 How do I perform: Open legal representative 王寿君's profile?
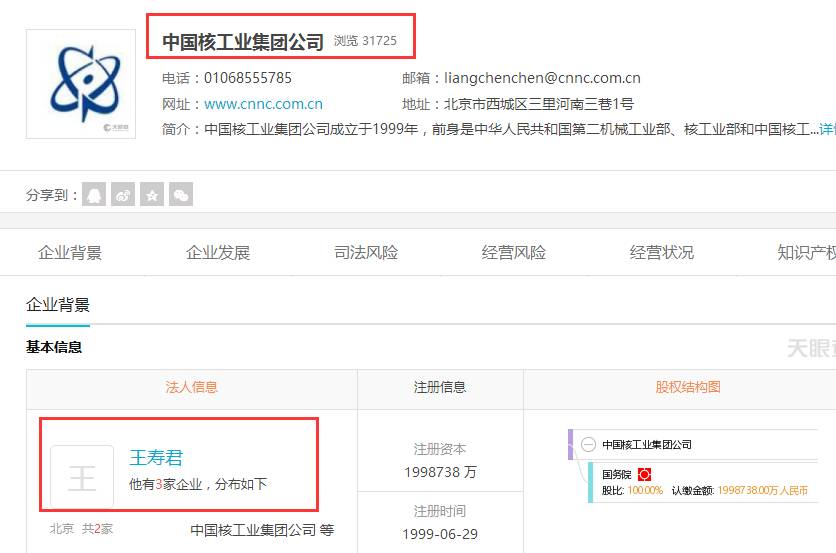156,458
